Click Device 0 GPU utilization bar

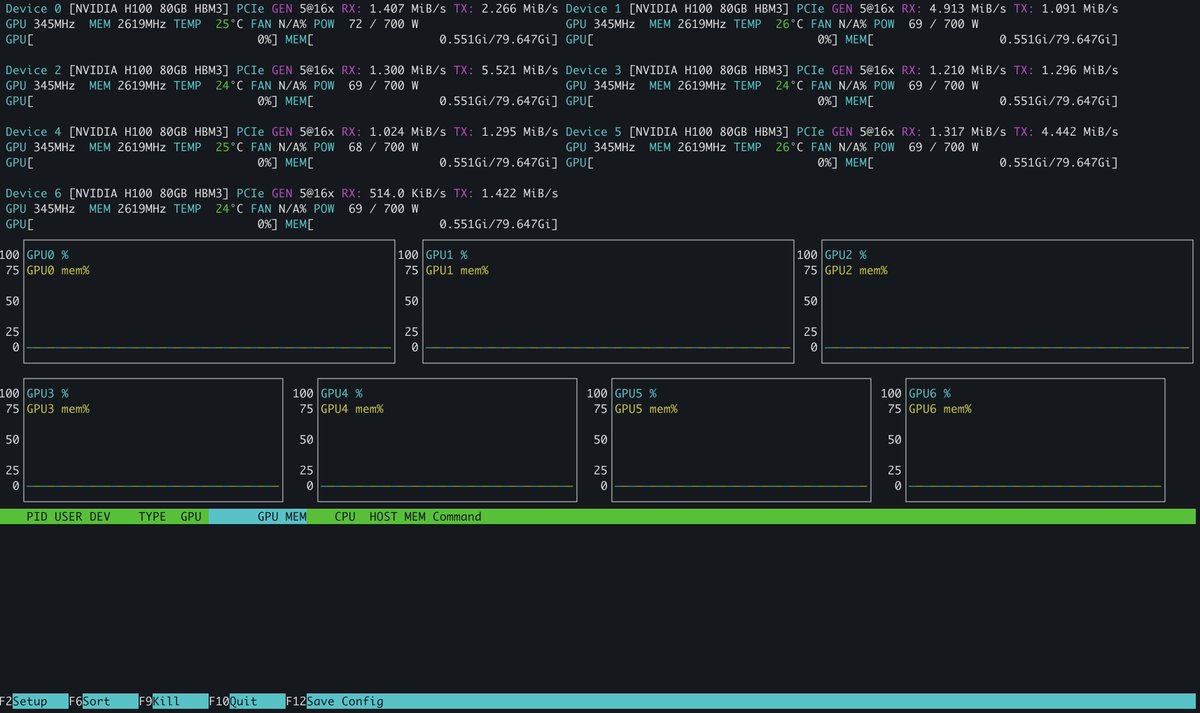tap(142, 41)
